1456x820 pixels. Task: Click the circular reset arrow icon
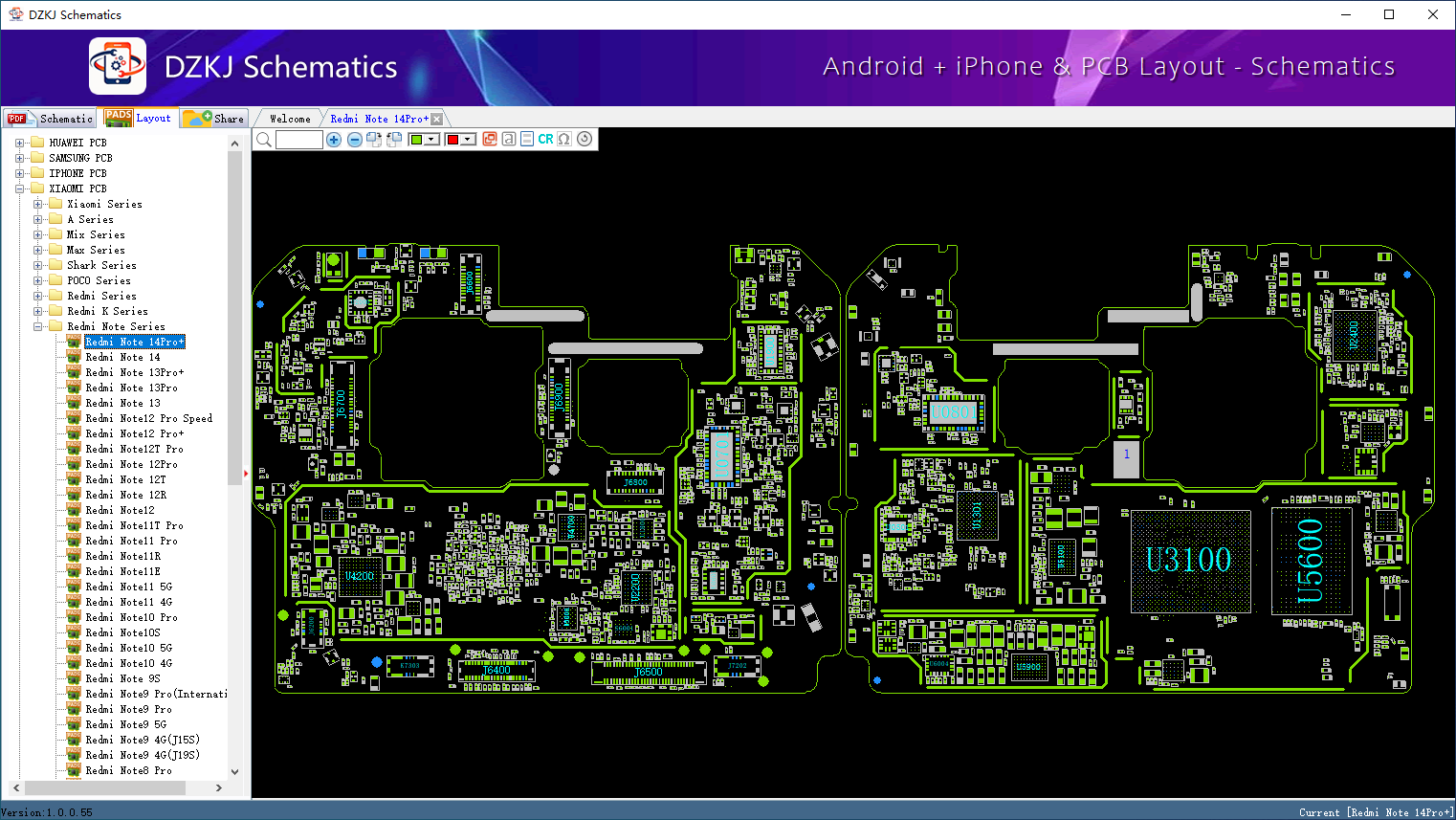click(x=585, y=140)
